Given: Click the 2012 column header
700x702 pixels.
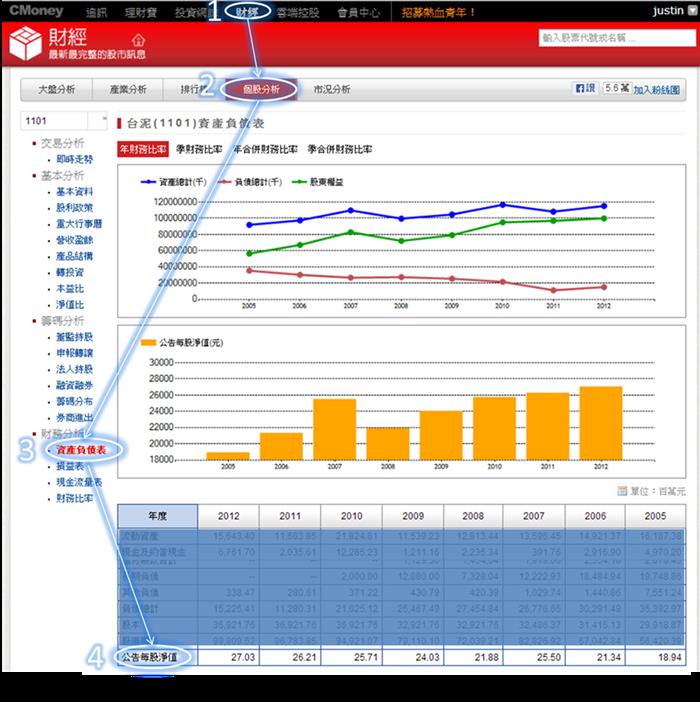Looking at the screenshot, I should 228,516.
